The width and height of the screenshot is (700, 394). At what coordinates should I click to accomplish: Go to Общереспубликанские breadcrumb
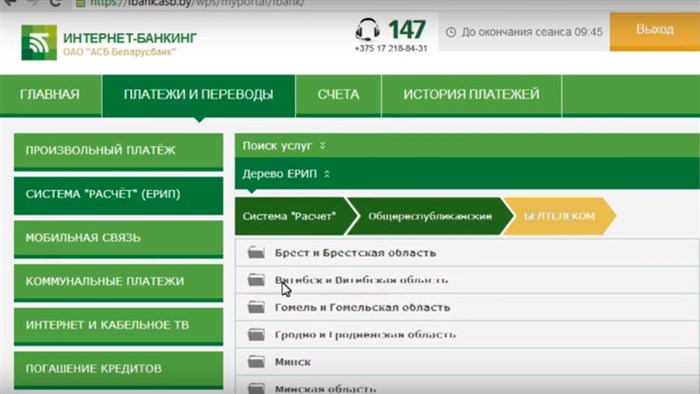(x=430, y=216)
